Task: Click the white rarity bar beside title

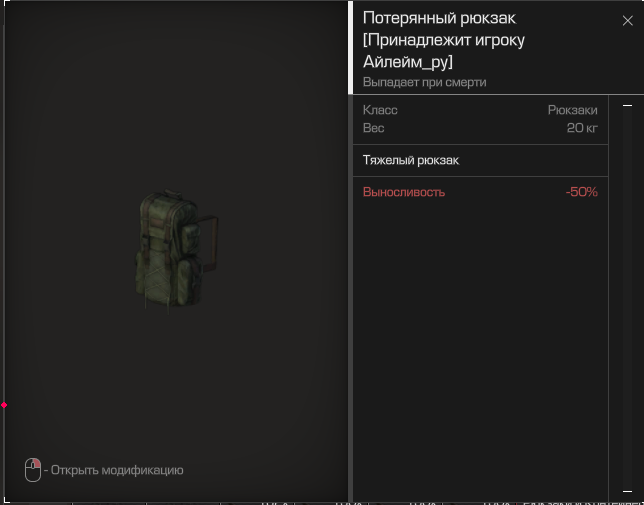Action: click(350, 47)
